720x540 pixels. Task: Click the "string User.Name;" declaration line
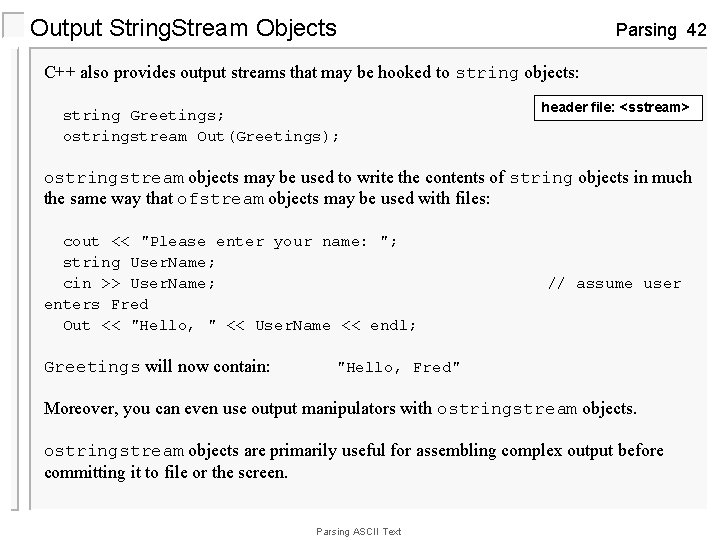pyautogui.click(x=139, y=263)
